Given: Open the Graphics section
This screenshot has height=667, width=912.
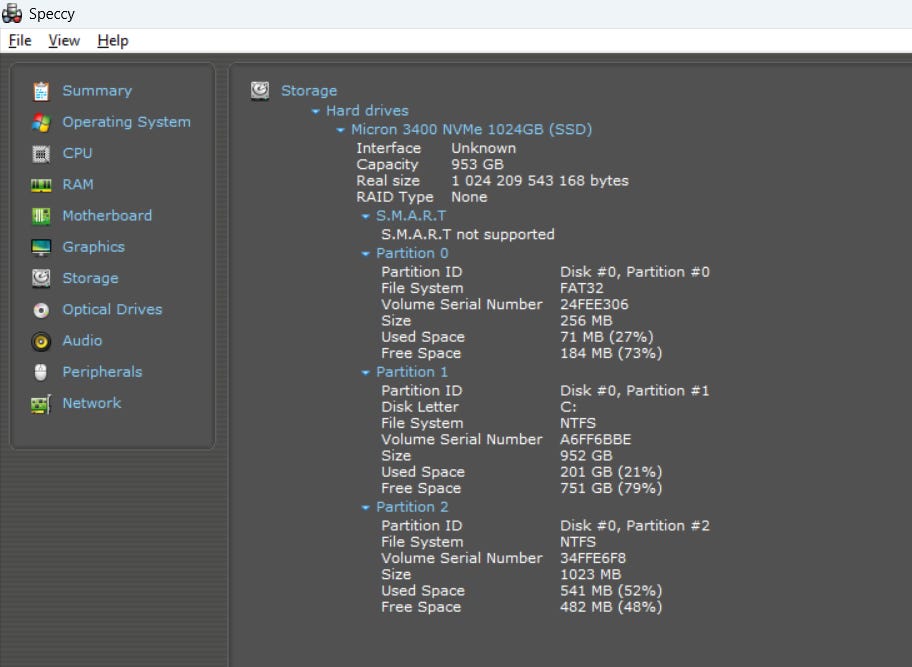Looking at the screenshot, I should [x=94, y=247].
